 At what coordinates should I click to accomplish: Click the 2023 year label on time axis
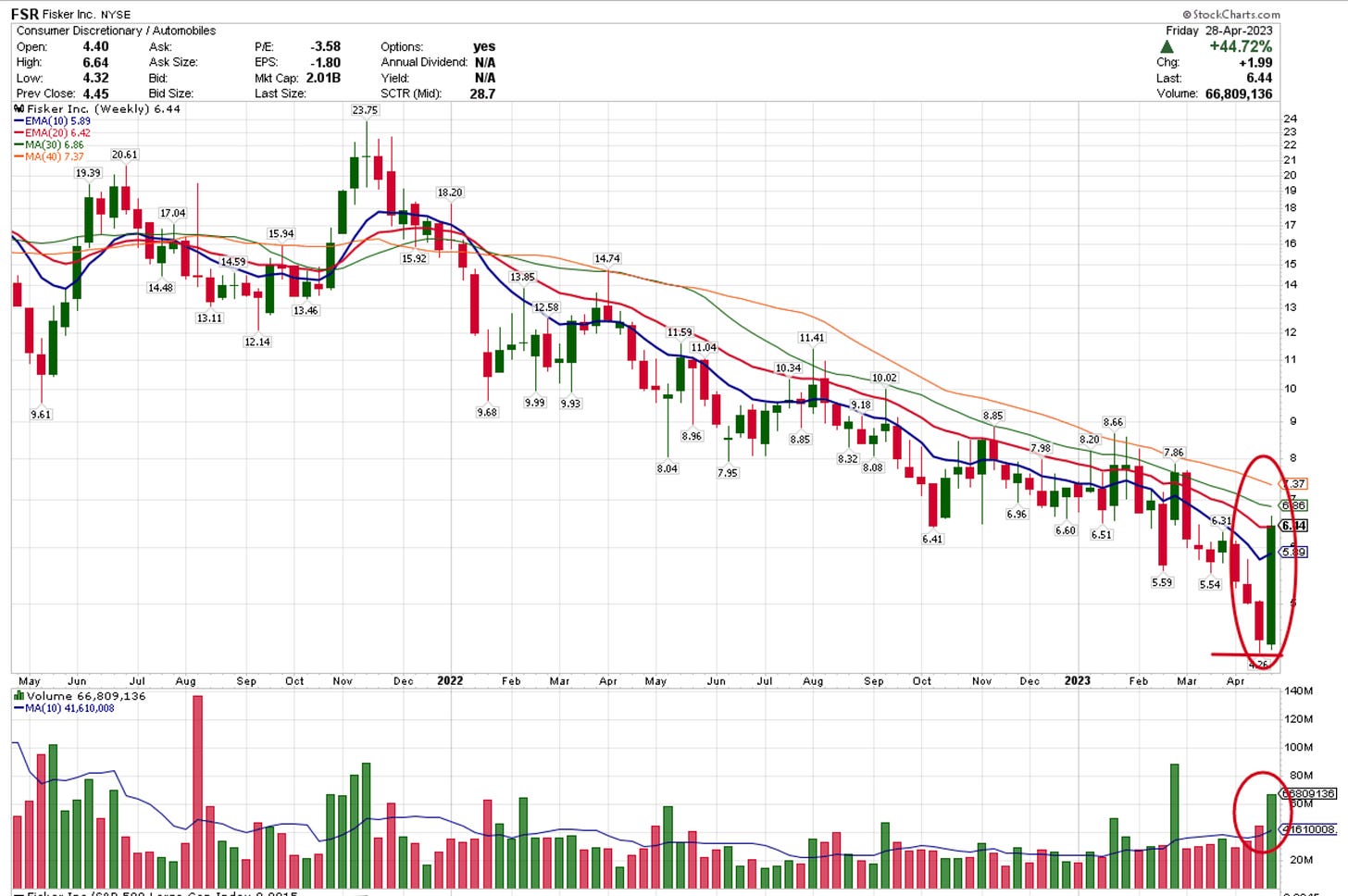tap(1077, 680)
